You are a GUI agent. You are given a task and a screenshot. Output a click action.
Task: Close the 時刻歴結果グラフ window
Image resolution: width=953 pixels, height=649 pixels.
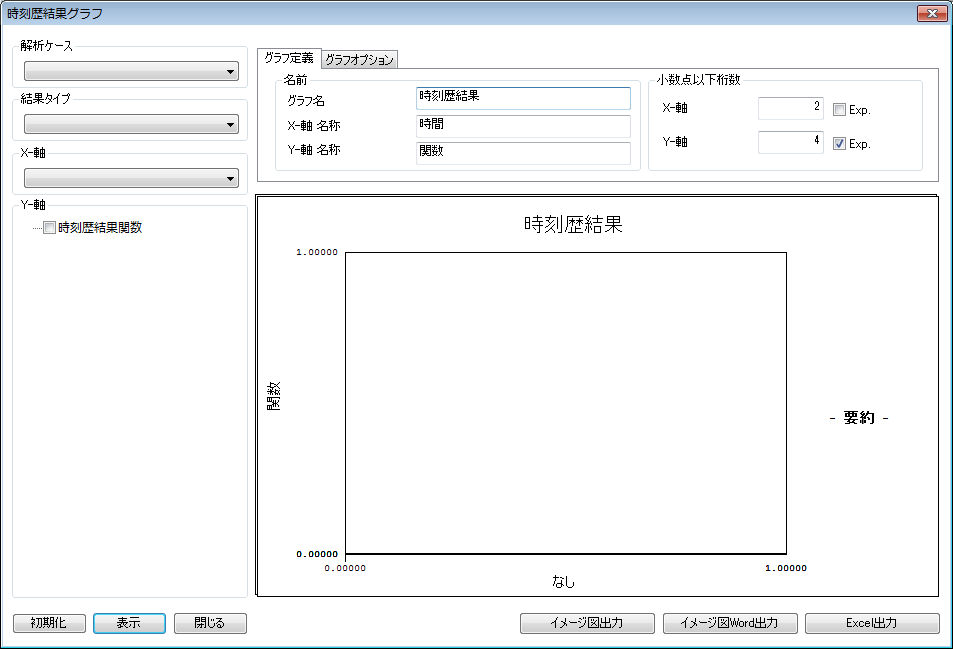coord(932,13)
